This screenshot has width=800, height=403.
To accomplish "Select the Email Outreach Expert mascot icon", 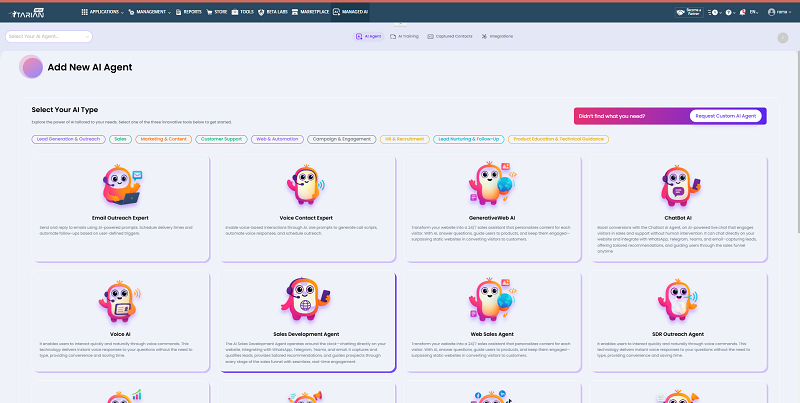I will coord(121,185).
